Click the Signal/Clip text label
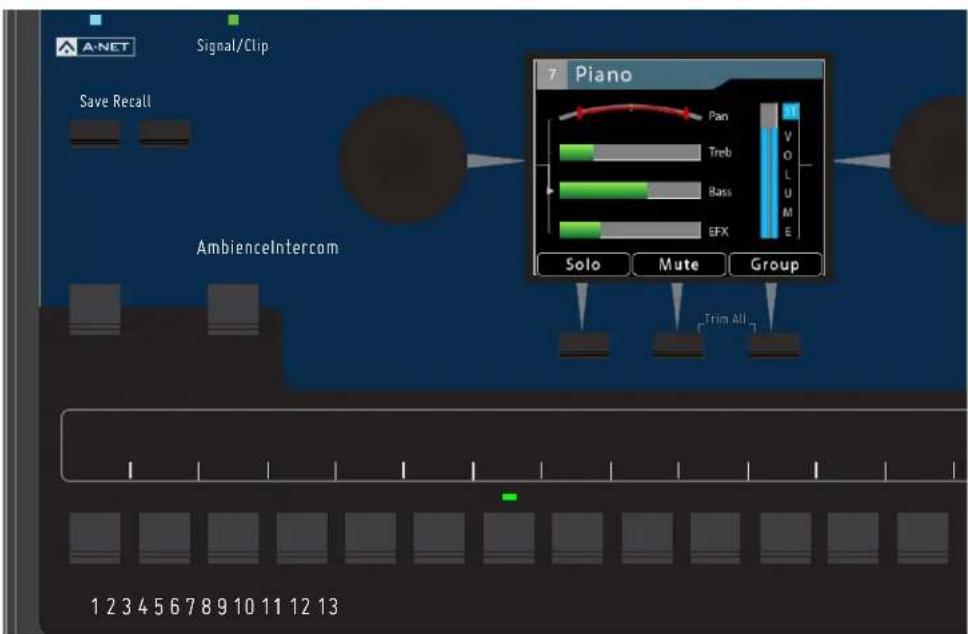Image resolution: width=968 pixels, height=634 pixels. coord(233,46)
